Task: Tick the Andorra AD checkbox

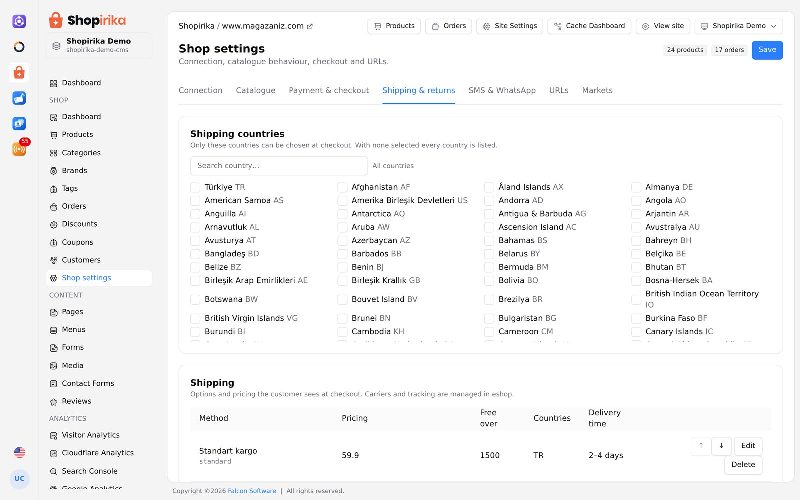Action: coord(489,201)
